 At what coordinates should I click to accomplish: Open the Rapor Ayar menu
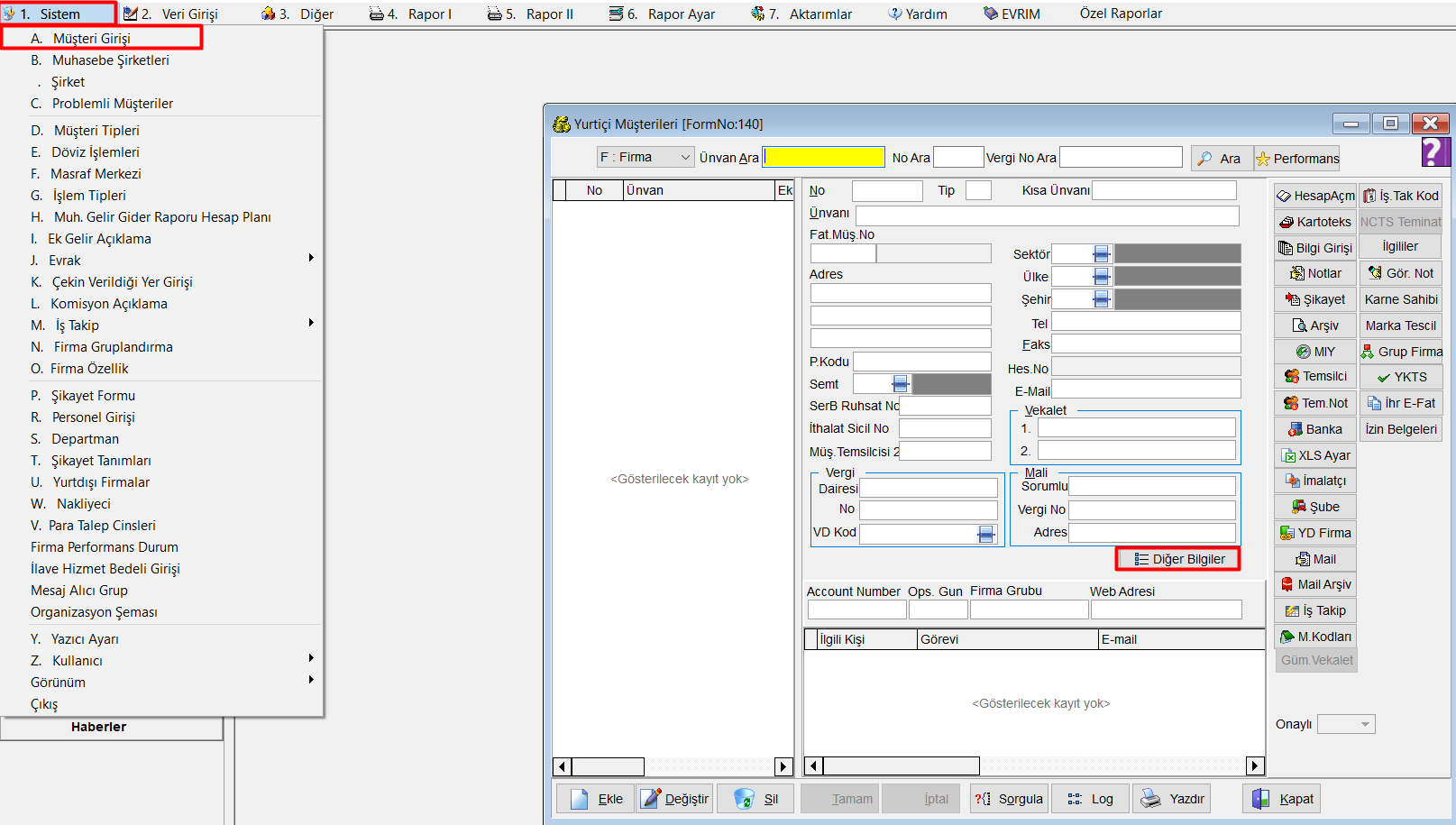(x=662, y=14)
